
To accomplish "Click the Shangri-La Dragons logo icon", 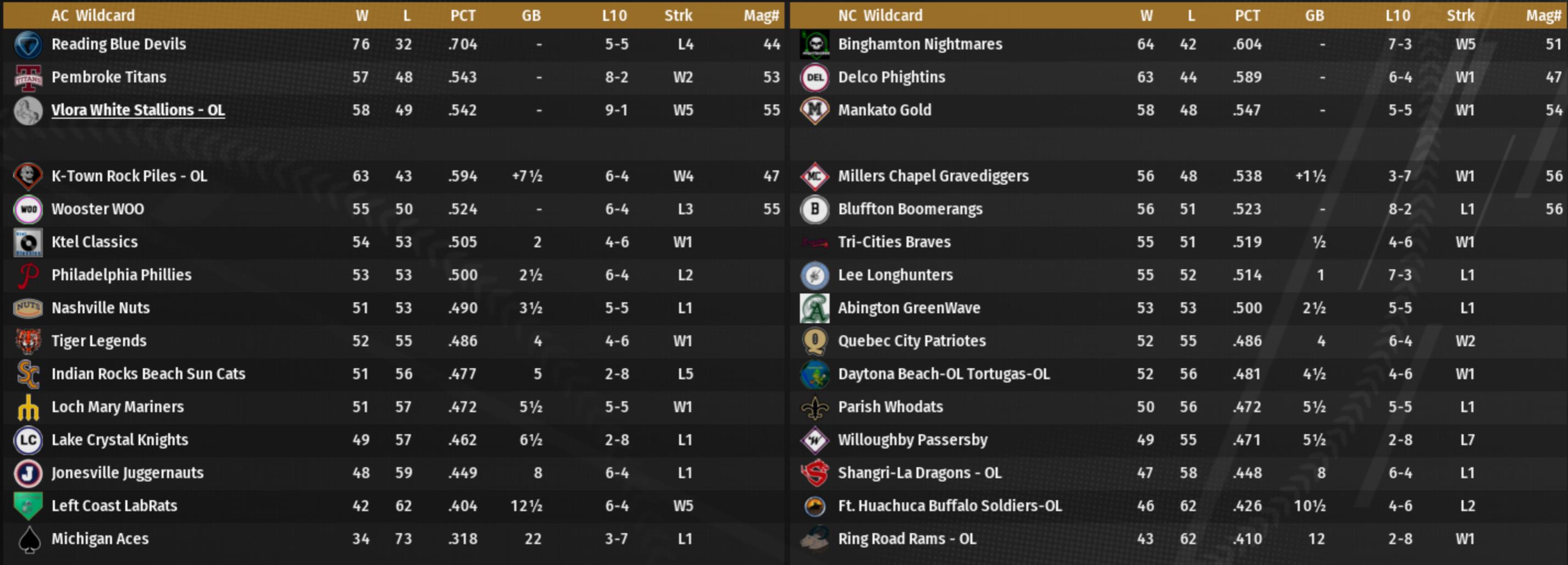I will (x=815, y=474).
